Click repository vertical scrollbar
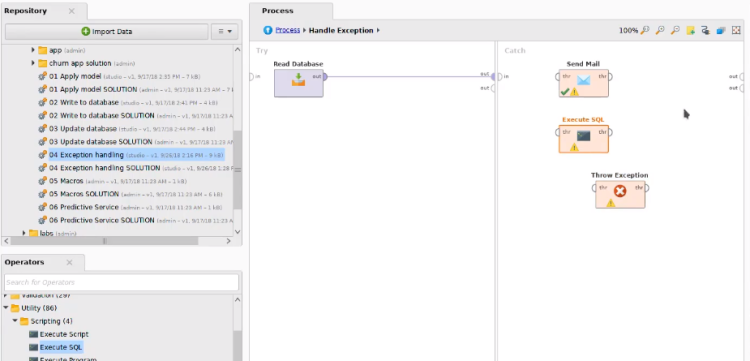Image resolution: width=750 pixels, height=361 pixels. click(237, 170)
